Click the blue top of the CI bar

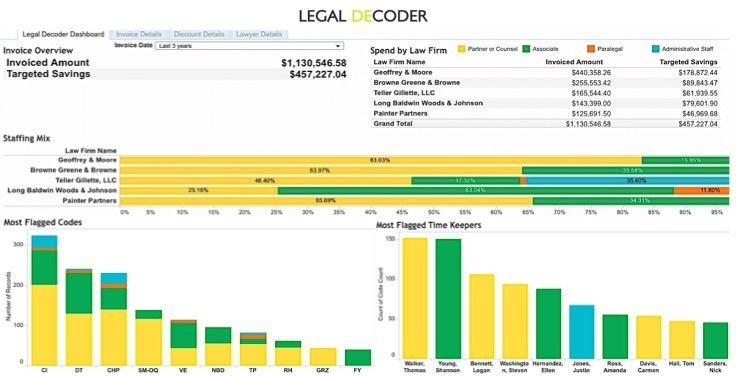pos(44,241)
